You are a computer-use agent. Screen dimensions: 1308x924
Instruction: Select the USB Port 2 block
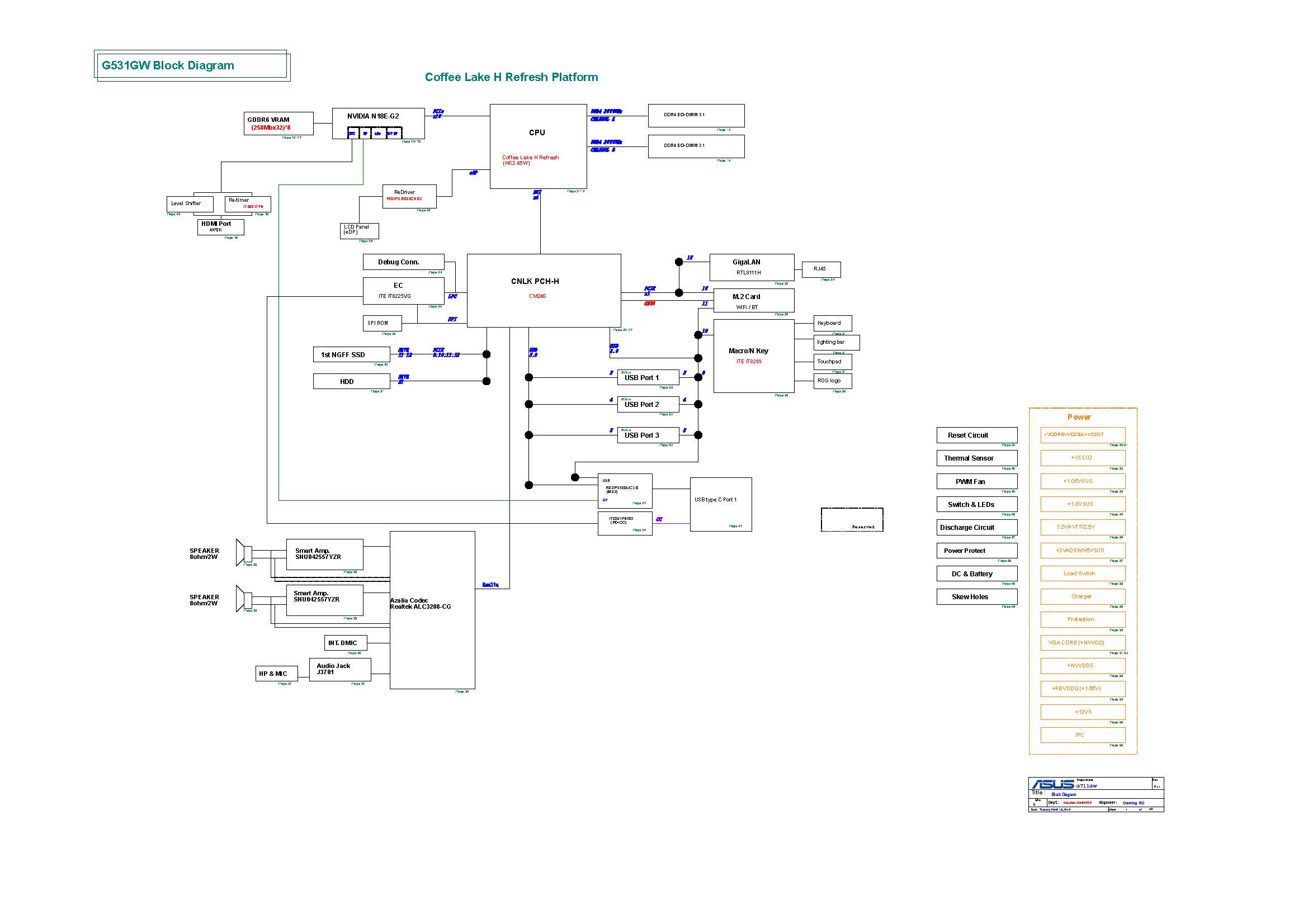point(648,404)
